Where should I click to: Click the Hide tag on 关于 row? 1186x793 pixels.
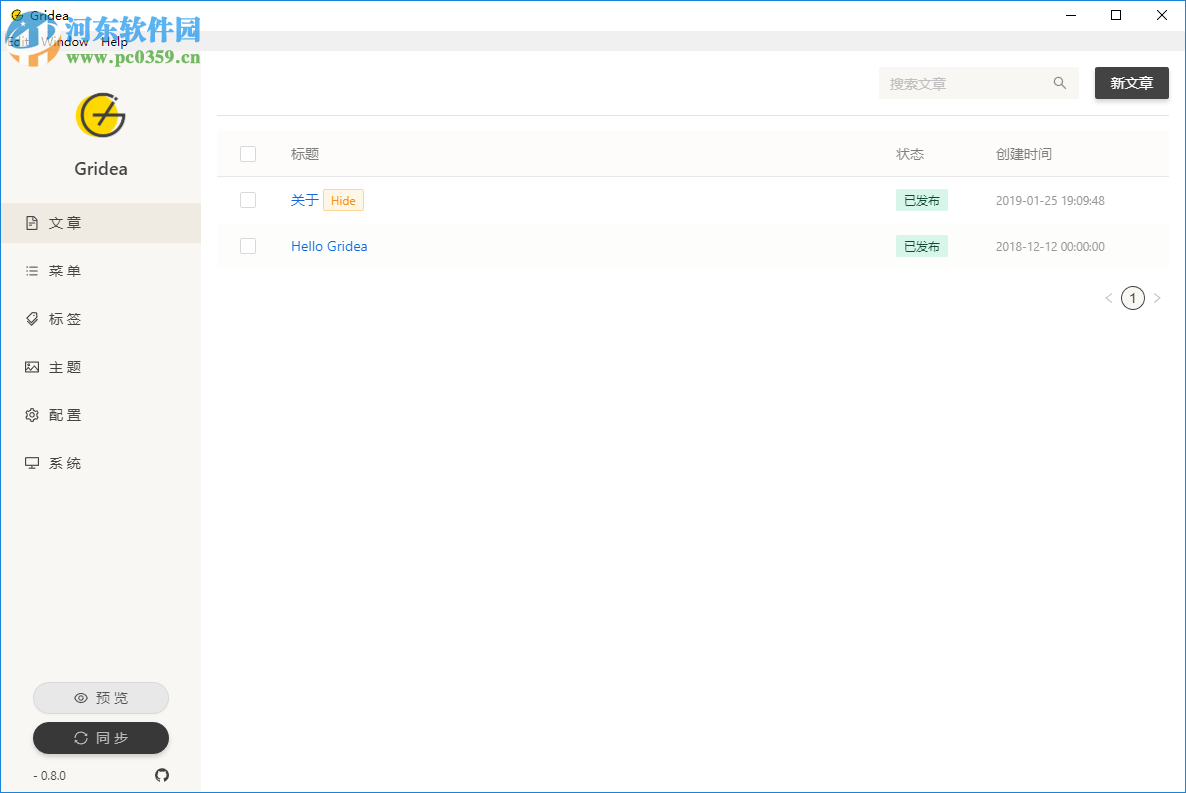[x=343, y=200]
